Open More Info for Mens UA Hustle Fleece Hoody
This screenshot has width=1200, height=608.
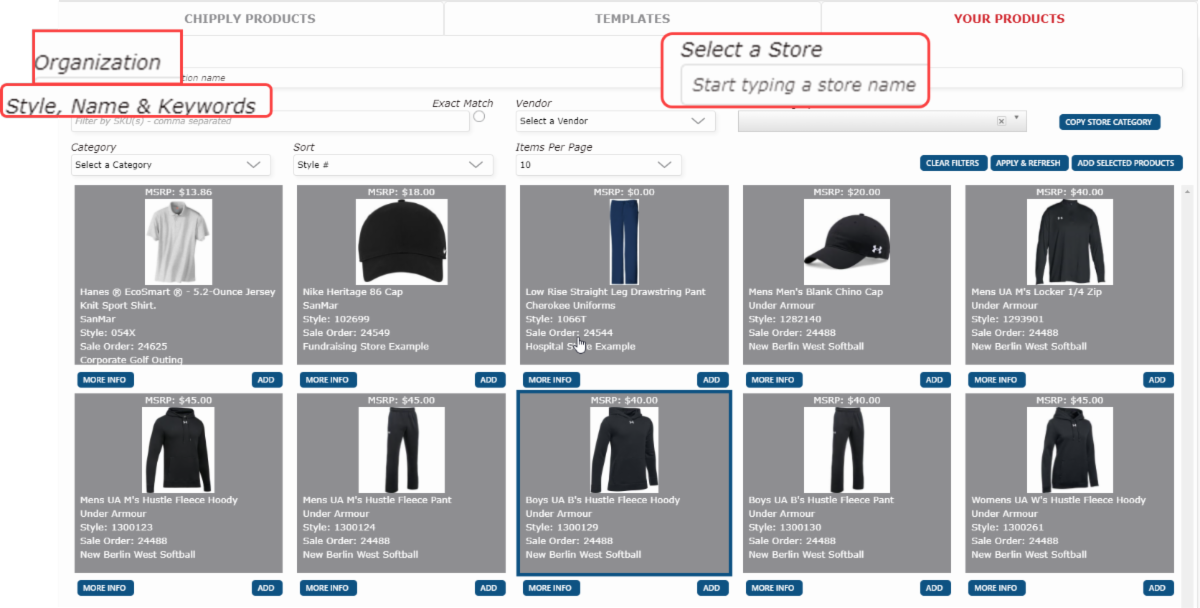click(105, 588)
